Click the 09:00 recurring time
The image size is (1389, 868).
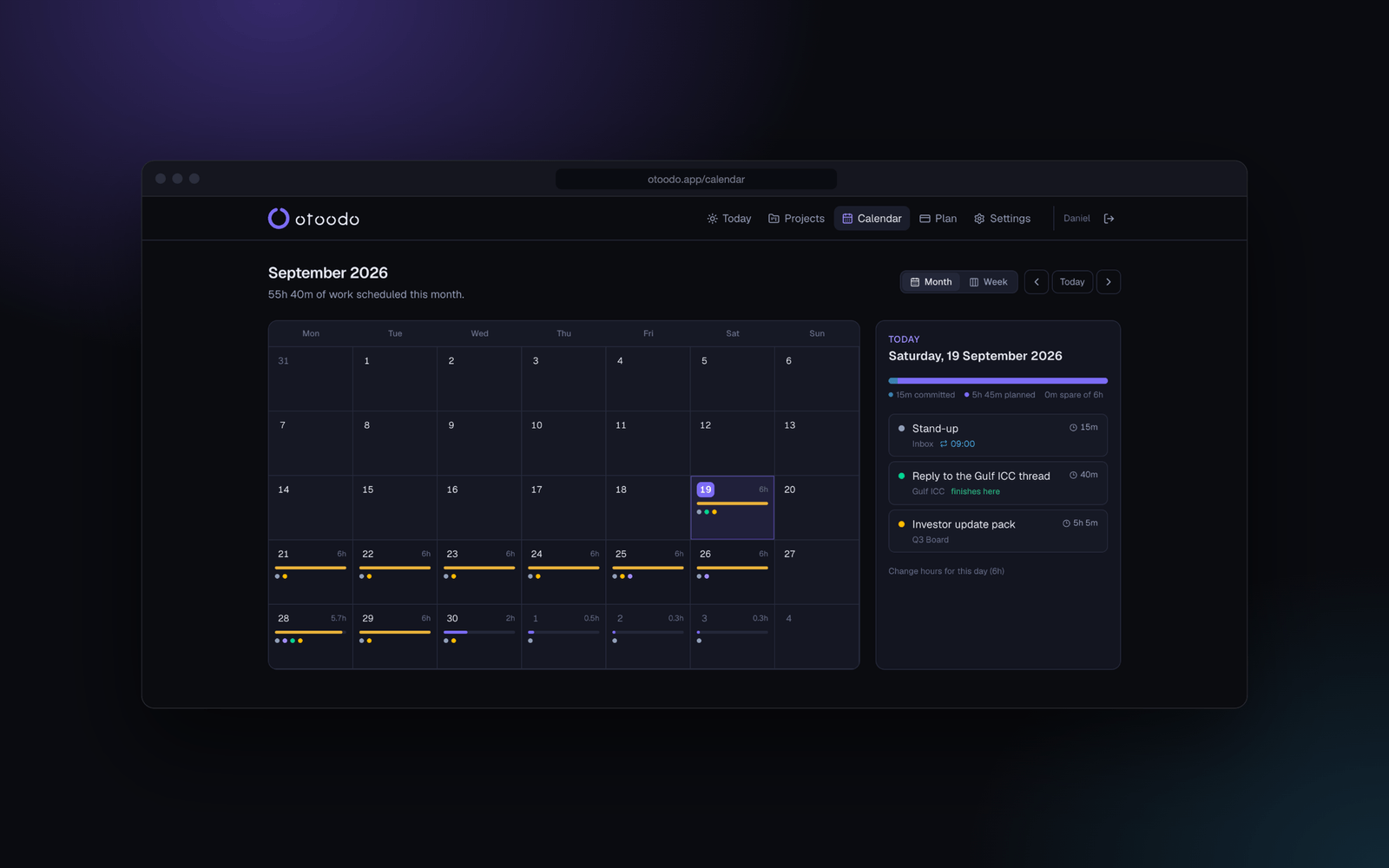pyautogui.click(x=962, y=444)
